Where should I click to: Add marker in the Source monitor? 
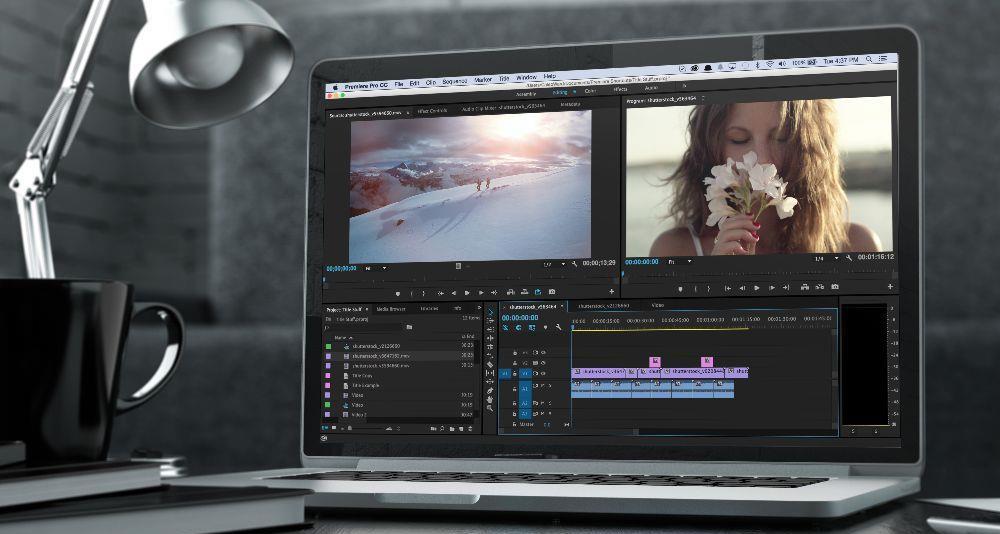point(398,293)
